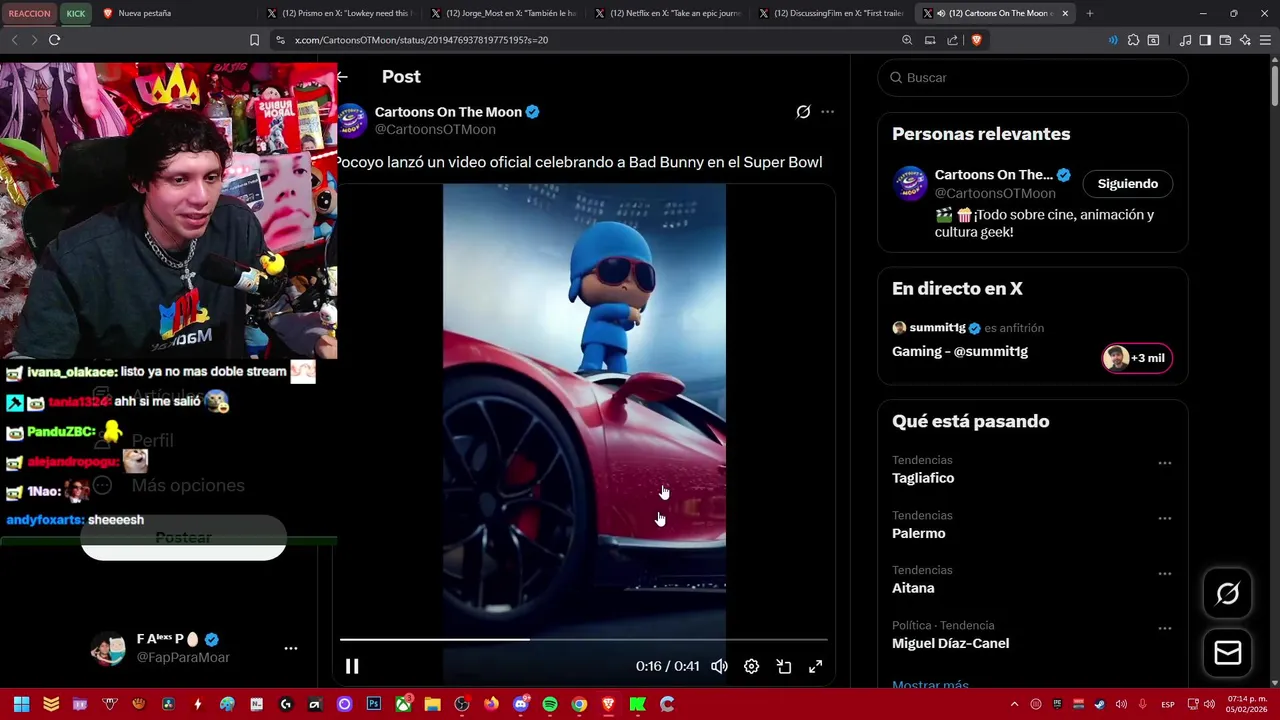The image size is (1280, 720).
Task: Open Cartoons On The Moon author name
Action: click(x=448, y=112)
